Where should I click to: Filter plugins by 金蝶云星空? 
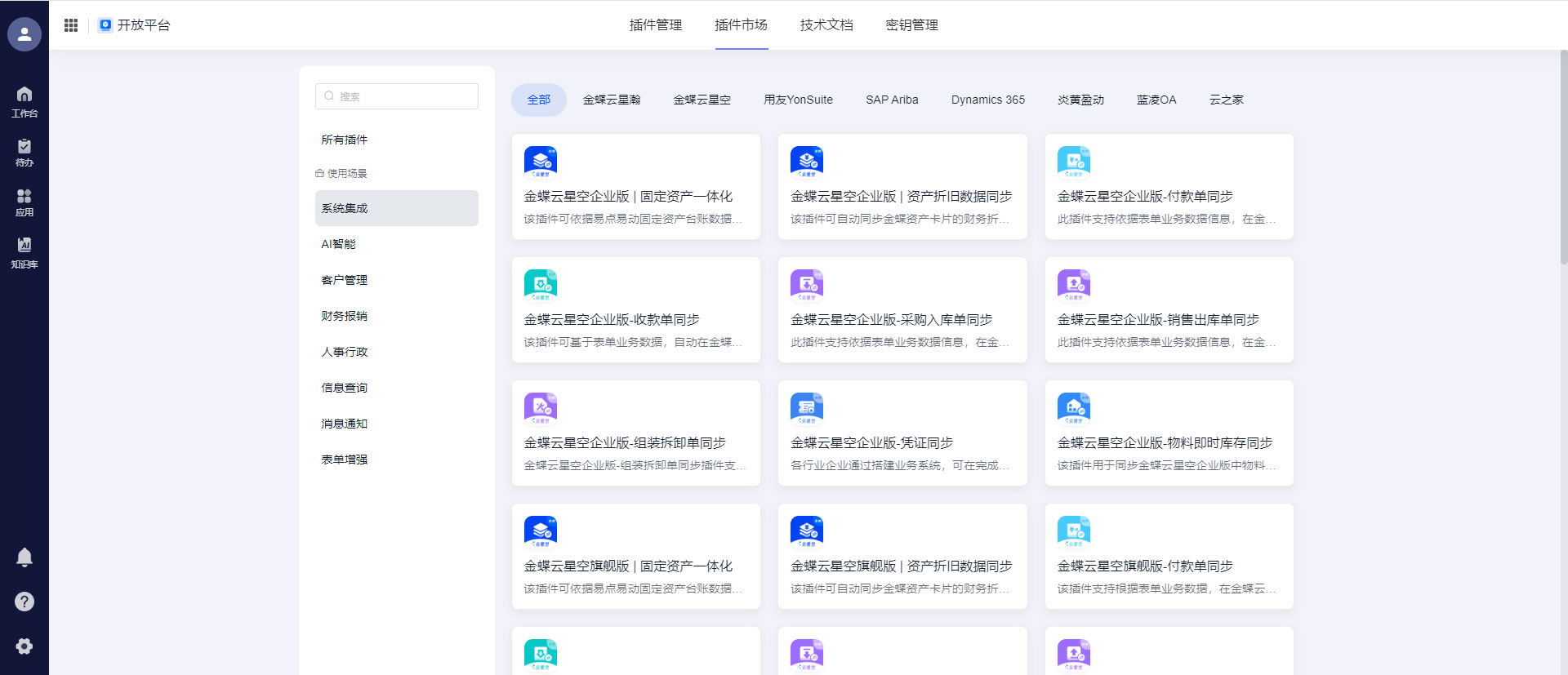(702, 100)
